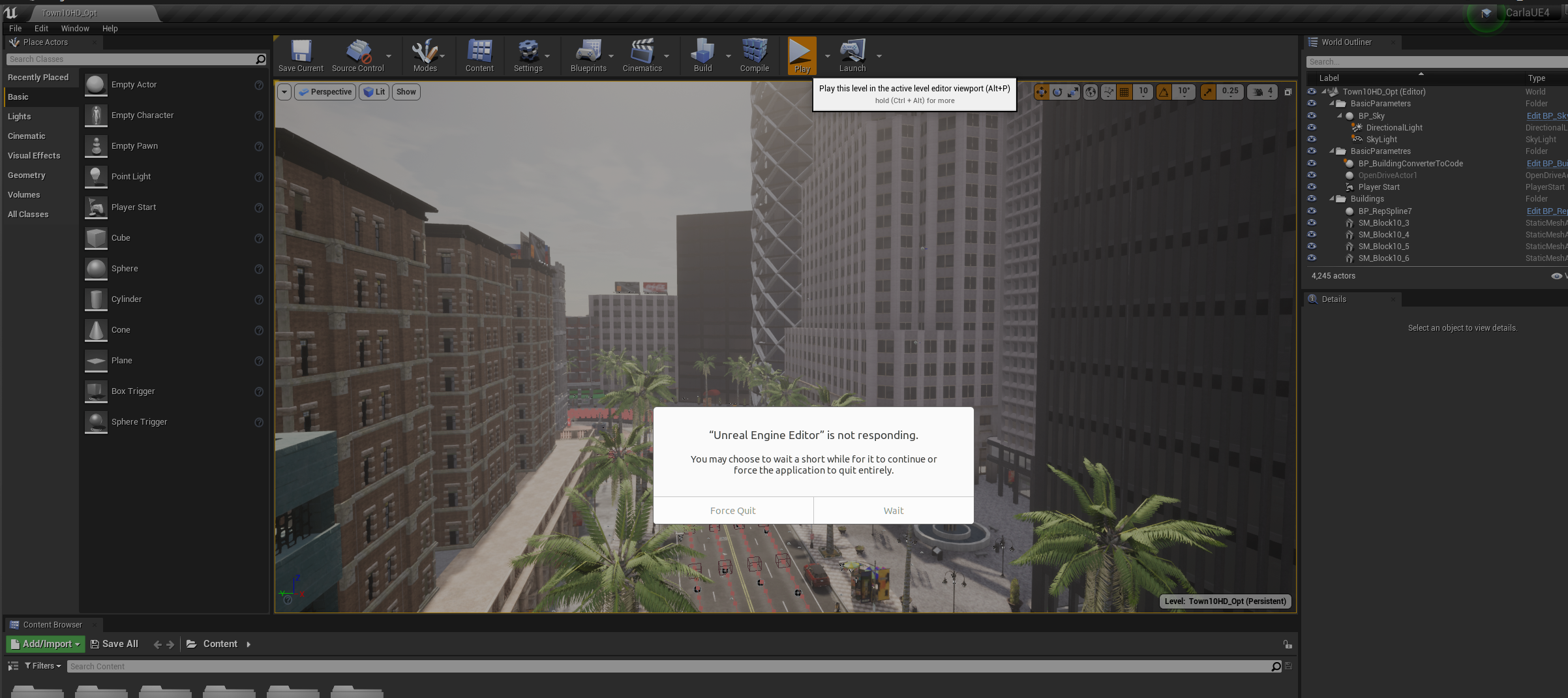Open the grid snap size 10 dropdown
1568x698 pixels.
1143,92
